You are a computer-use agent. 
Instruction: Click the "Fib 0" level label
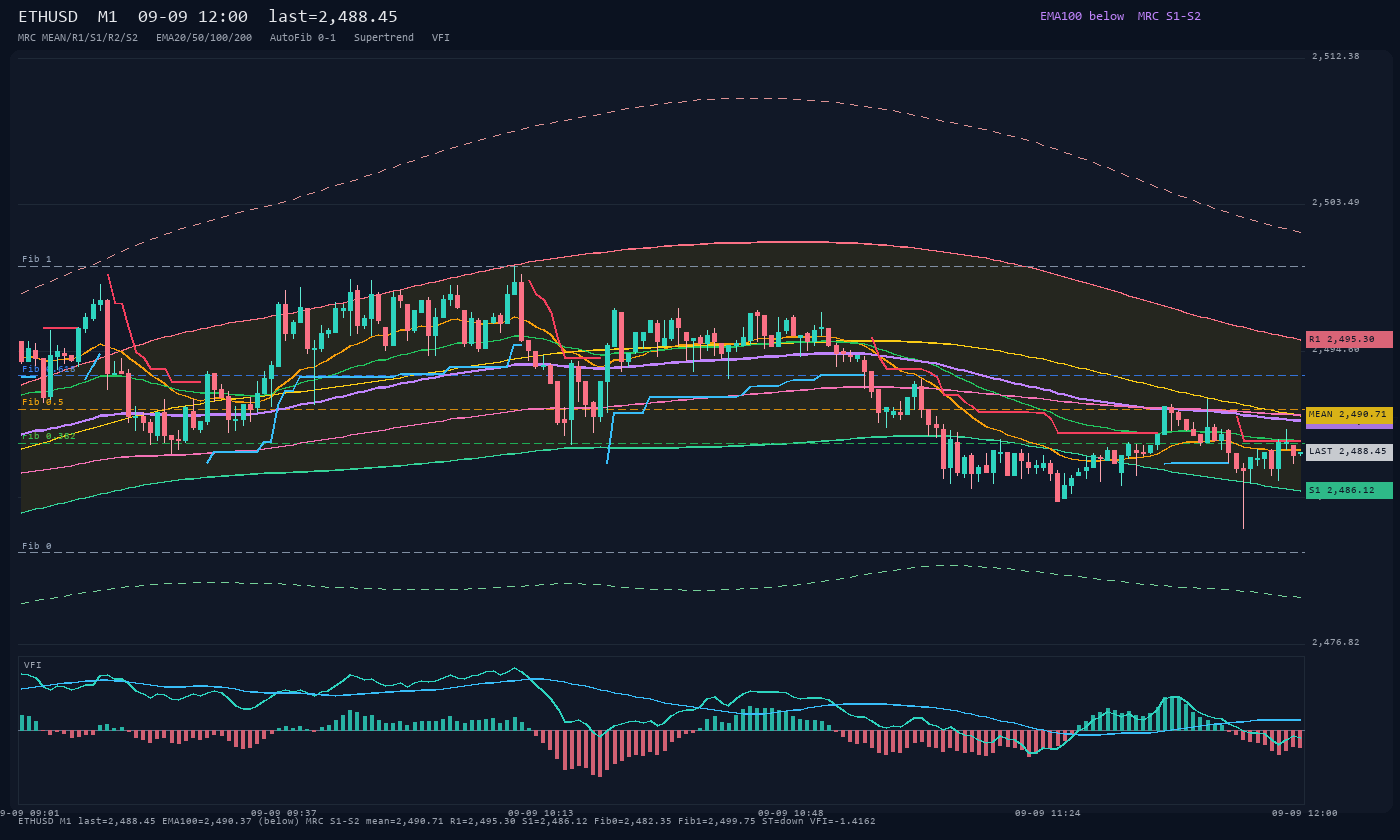tap(37, 546)
